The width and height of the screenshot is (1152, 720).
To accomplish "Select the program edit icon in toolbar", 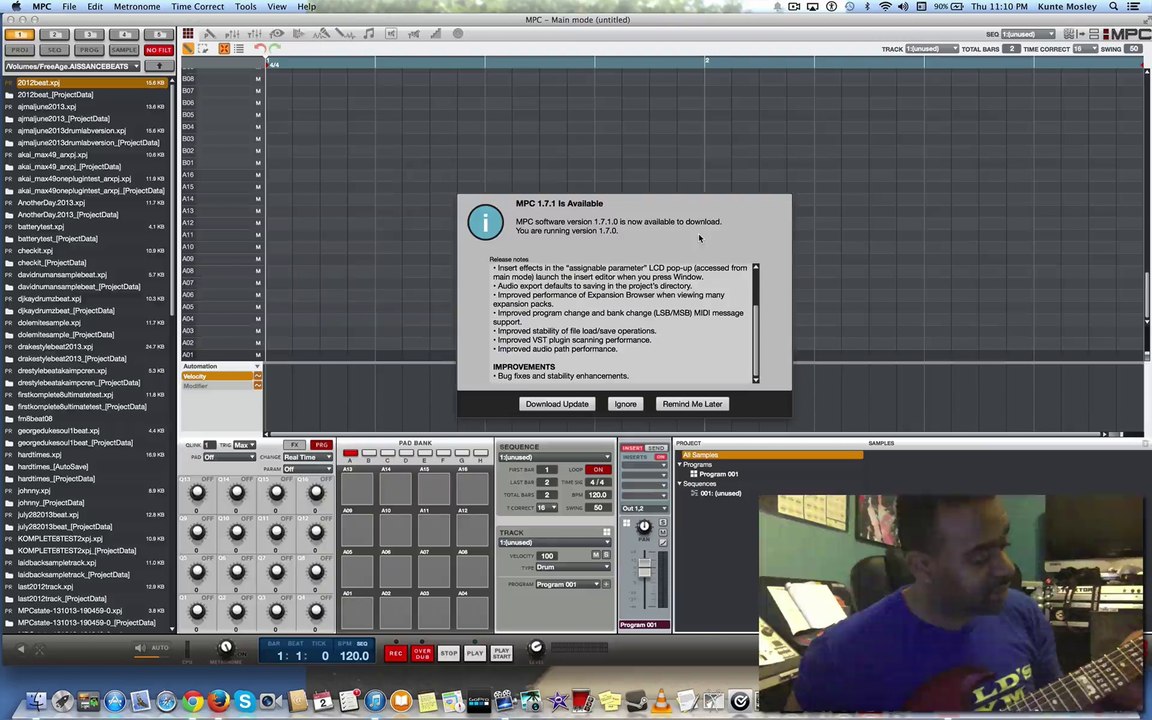I will coord(209,34).
